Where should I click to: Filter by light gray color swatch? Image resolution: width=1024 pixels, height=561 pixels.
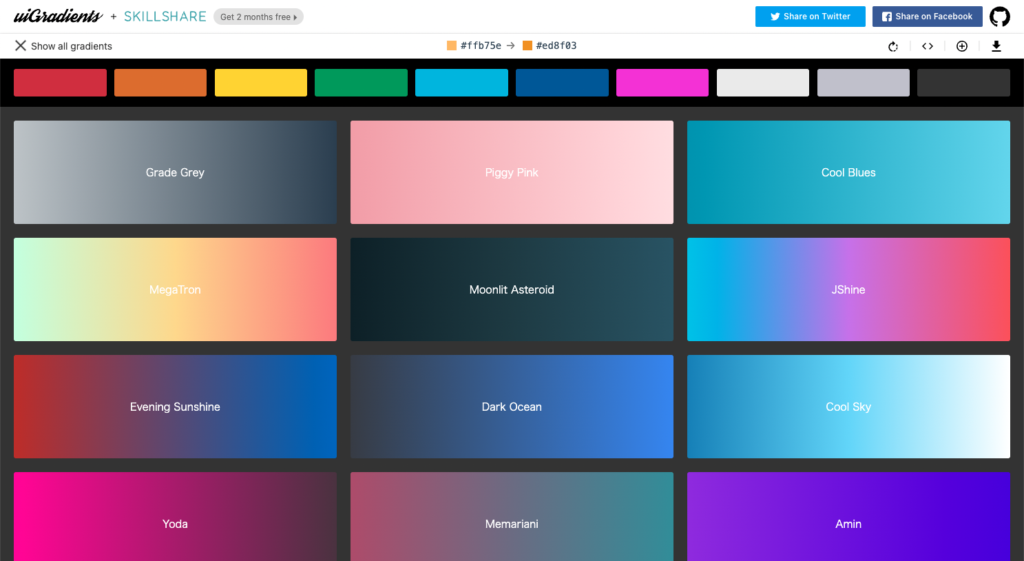click(863, 83)
